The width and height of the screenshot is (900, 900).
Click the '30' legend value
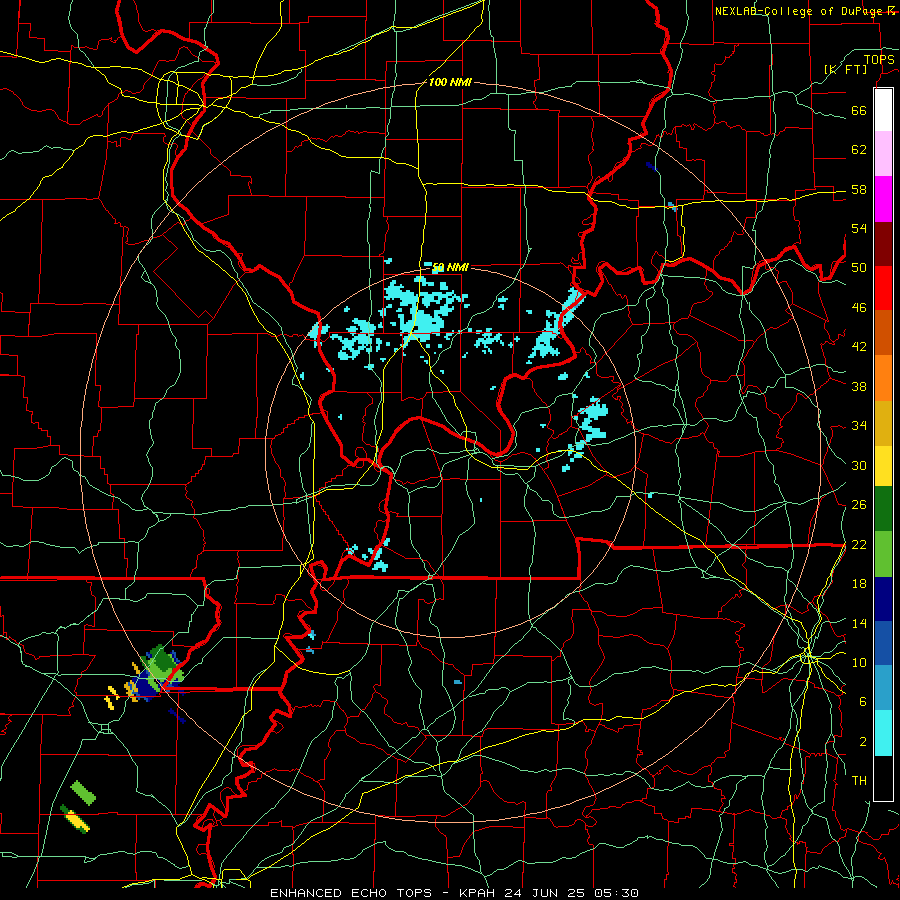[x=859, y=465]
